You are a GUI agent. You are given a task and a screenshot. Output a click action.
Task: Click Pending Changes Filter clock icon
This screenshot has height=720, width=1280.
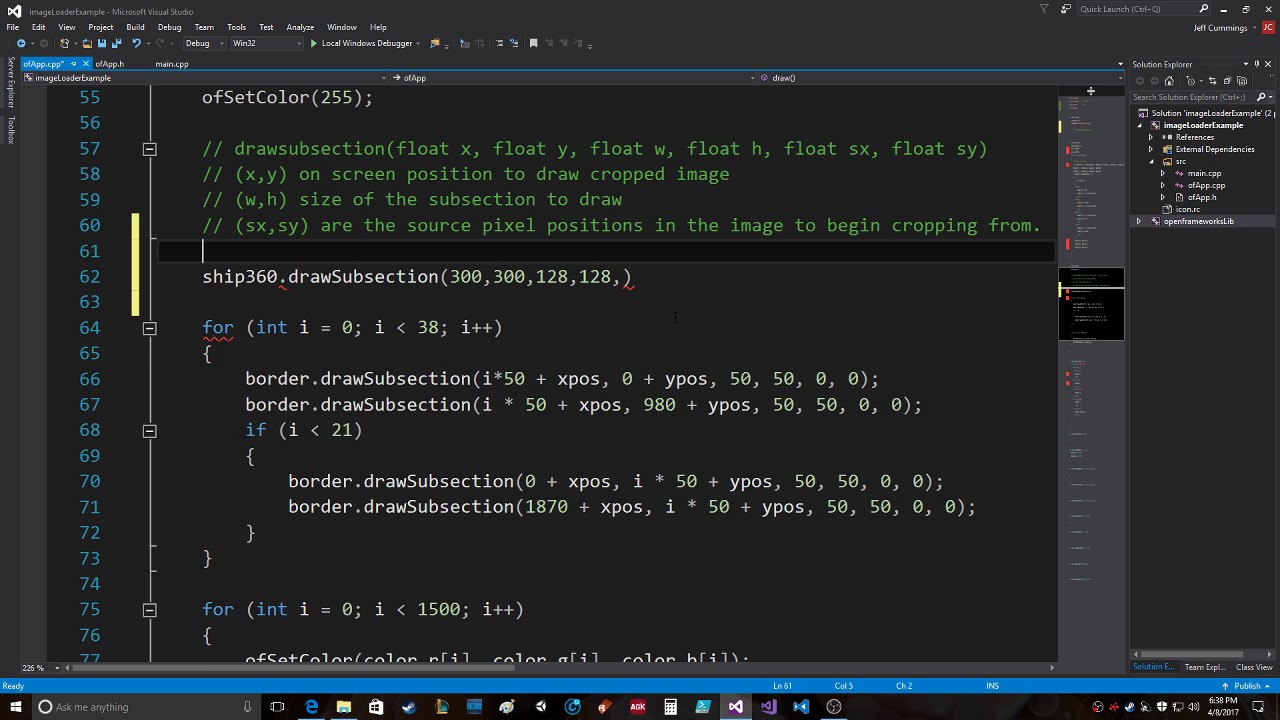pos(1191,81)
